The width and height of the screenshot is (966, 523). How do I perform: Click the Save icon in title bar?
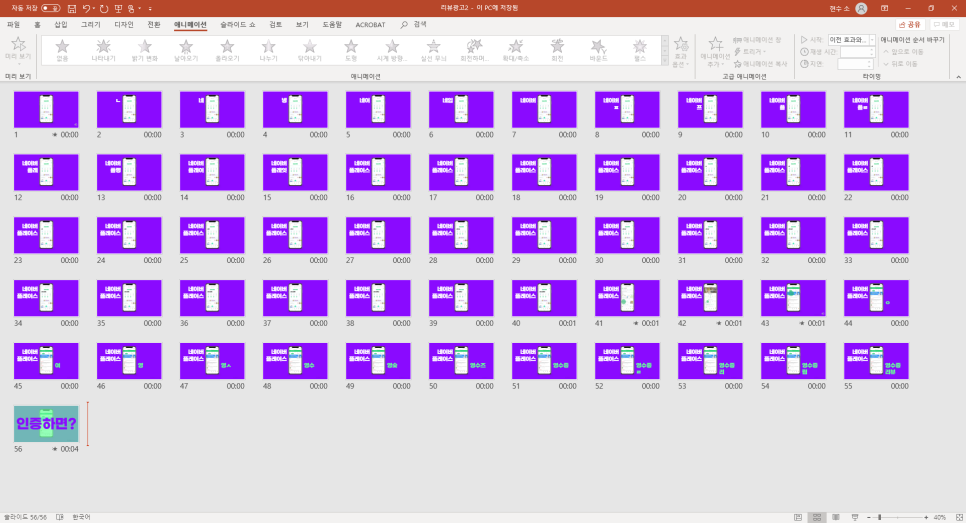point(72,8)
